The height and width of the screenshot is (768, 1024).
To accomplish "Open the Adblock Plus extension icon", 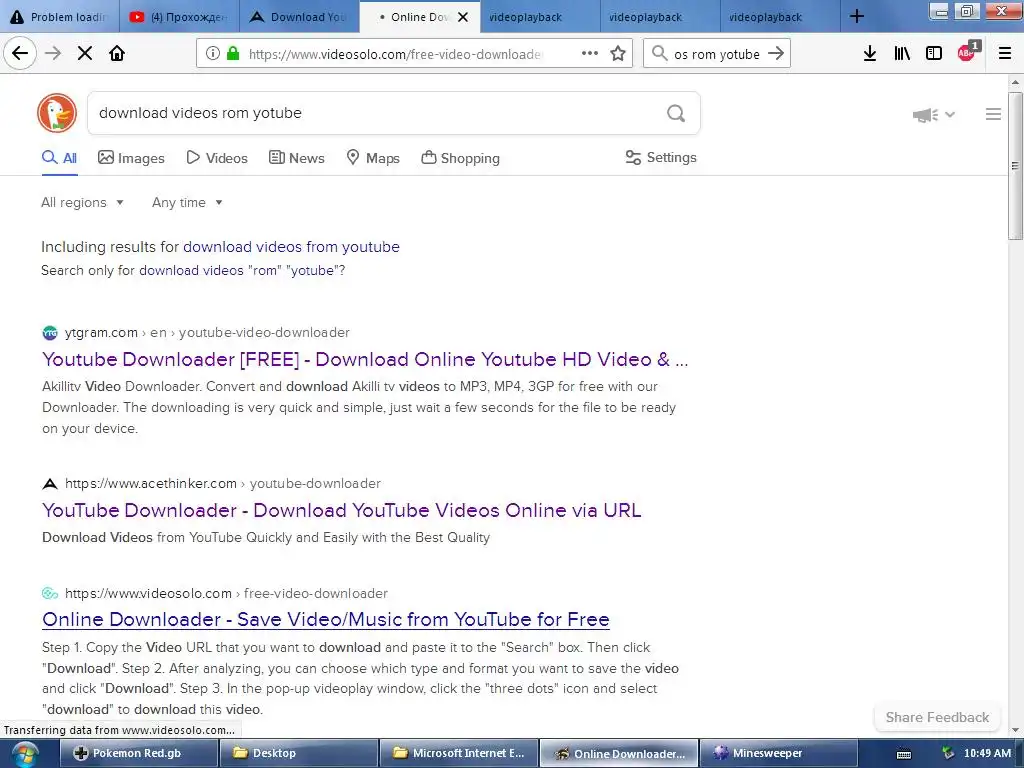I will (x=967, y=52).
